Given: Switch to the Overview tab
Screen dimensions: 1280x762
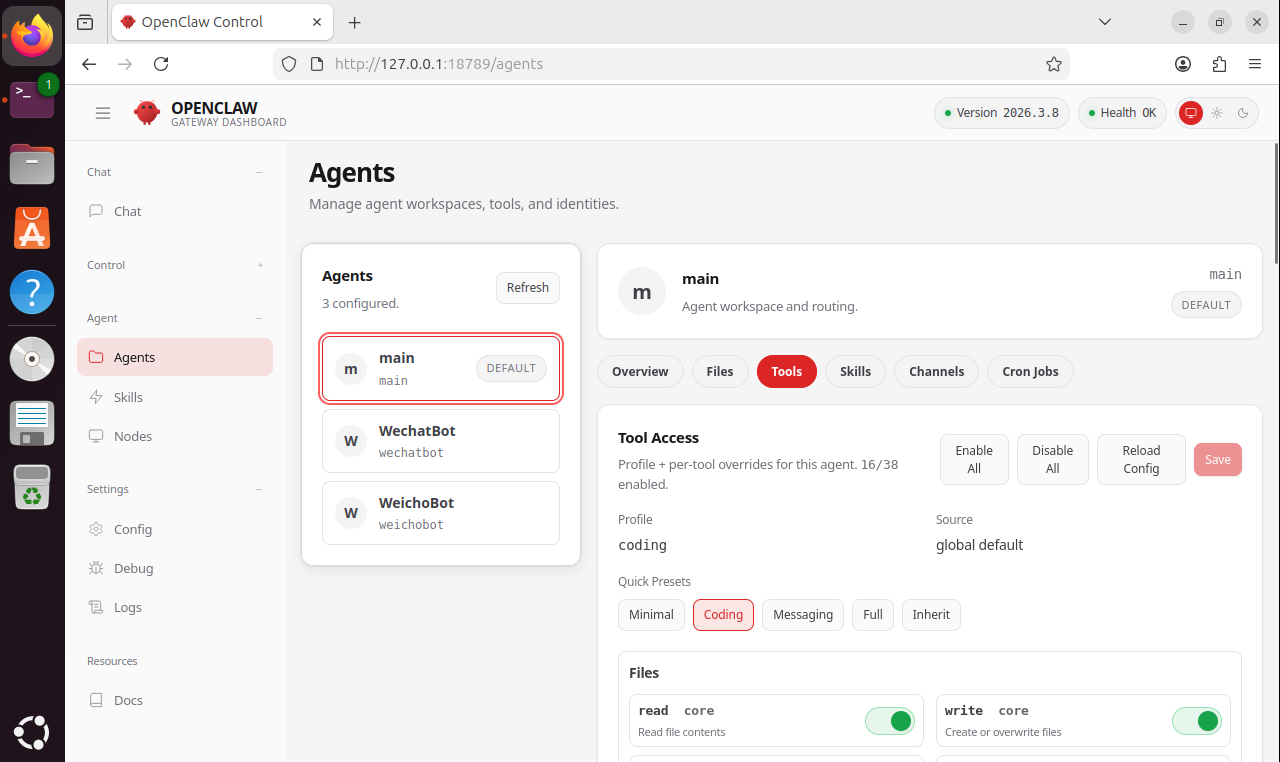Looking at the screenshot, I should (x=640, y=371).
